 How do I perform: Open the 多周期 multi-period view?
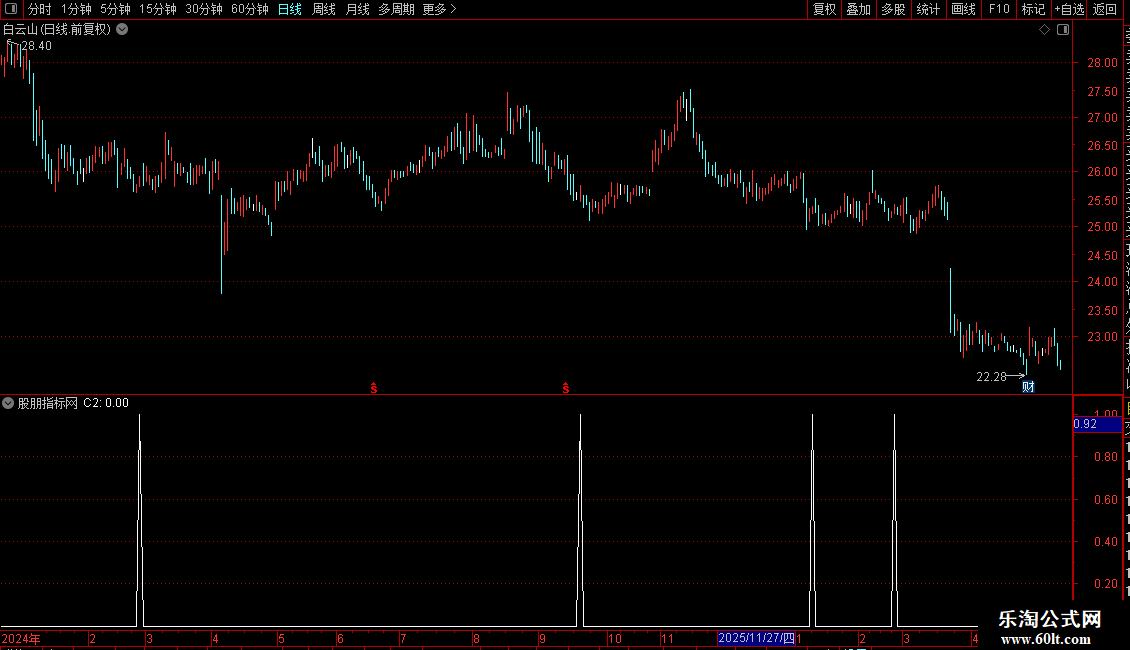(x=396, y=9)
